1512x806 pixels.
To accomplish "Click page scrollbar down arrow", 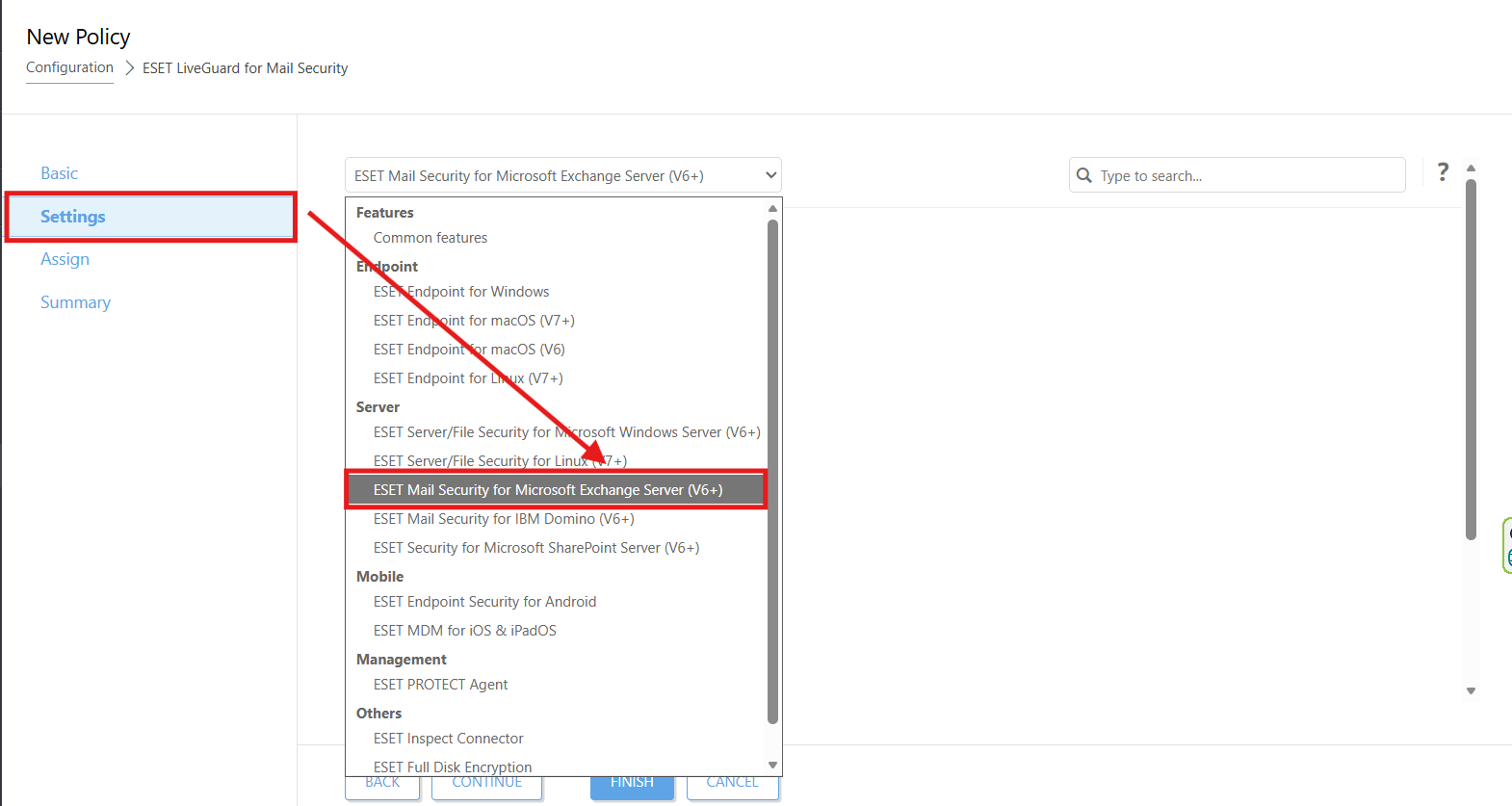I will [x=1471, y=690].
